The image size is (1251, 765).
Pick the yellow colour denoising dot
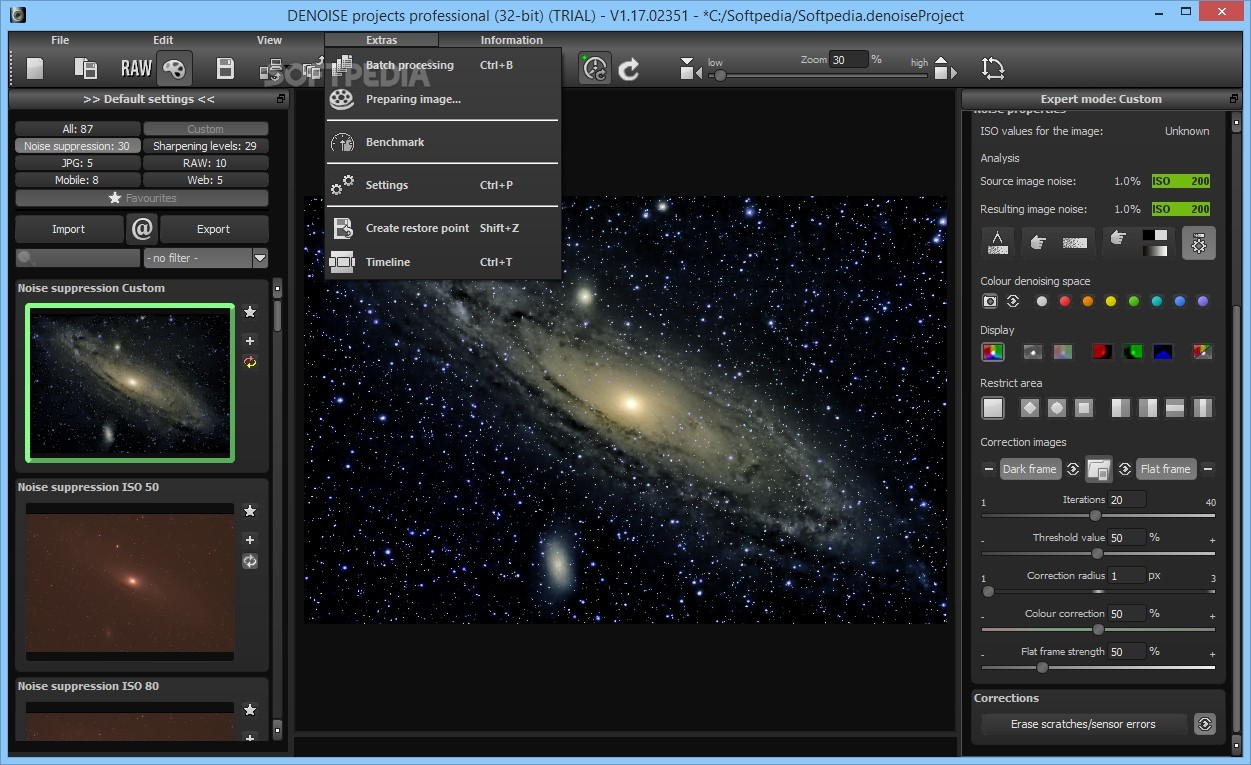[1111, 301]
